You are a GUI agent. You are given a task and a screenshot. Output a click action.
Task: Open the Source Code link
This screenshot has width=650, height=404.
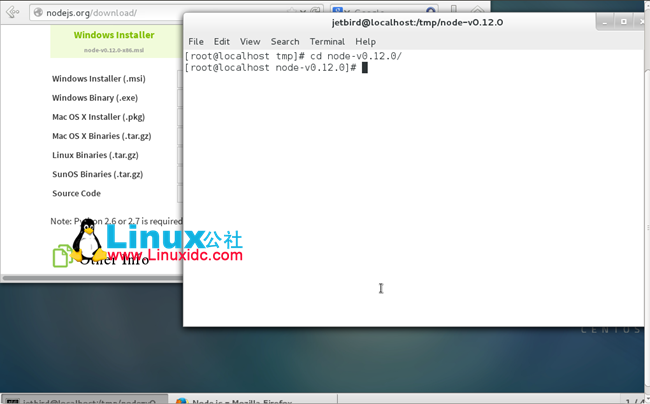pos(76,193)
